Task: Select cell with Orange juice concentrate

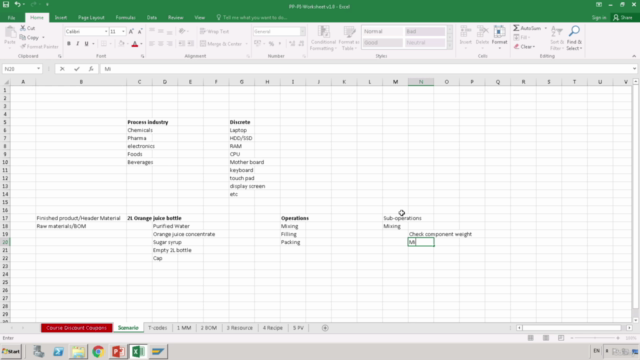Action: point(184,234)
